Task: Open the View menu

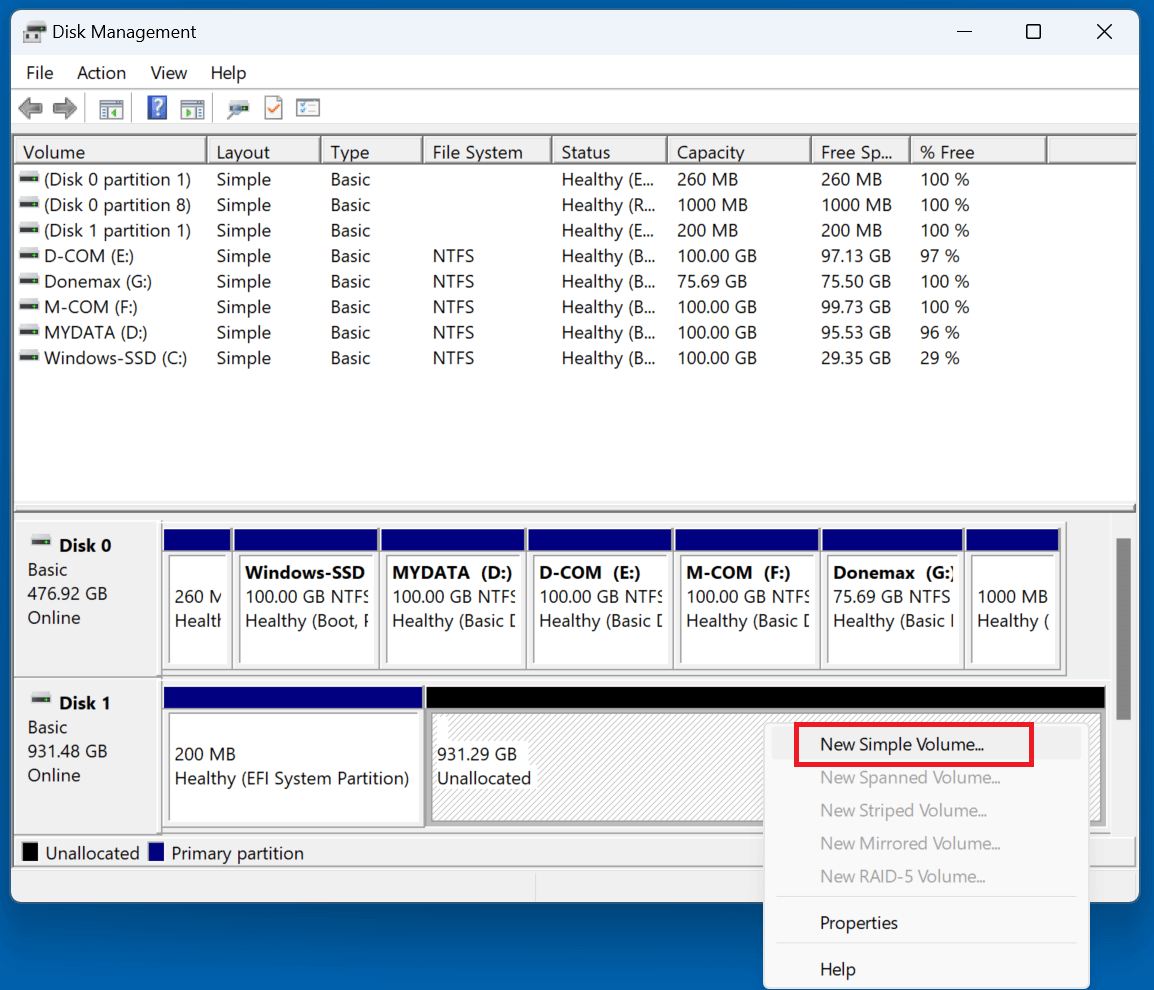Action: [168, 72]
